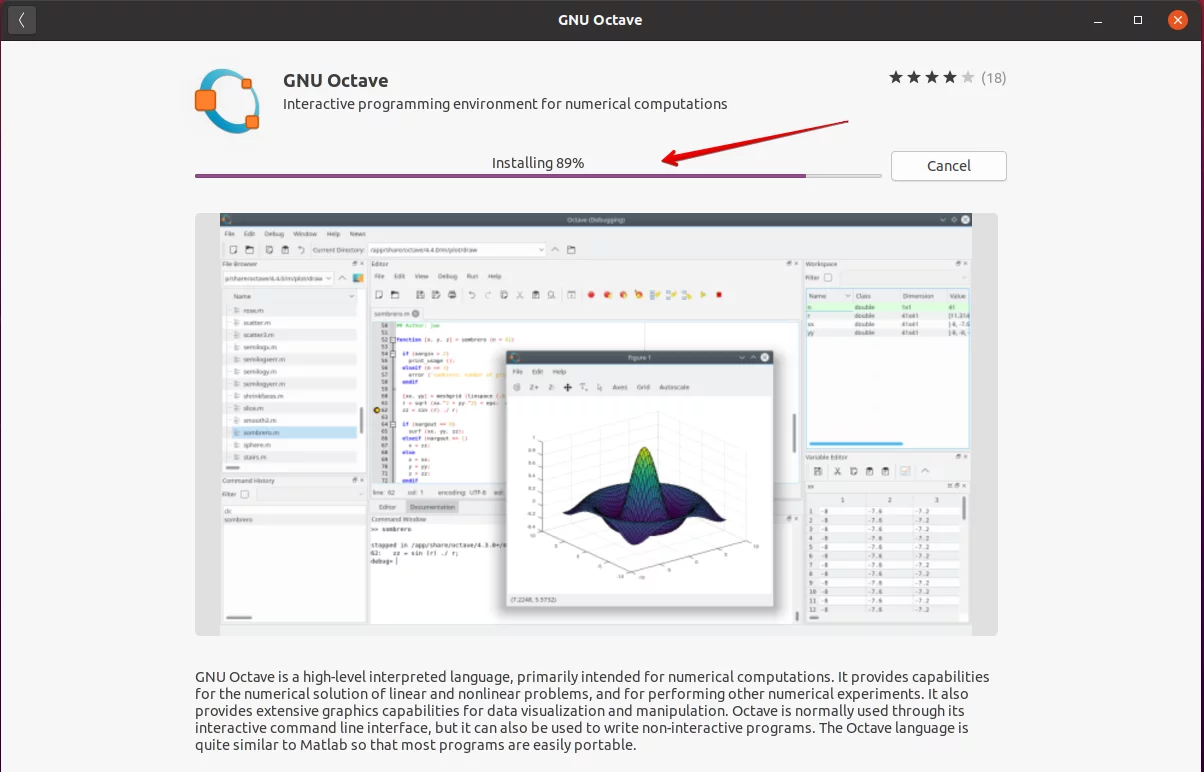Click the "GNU Octave" app name heading

[x=335, y=81]
